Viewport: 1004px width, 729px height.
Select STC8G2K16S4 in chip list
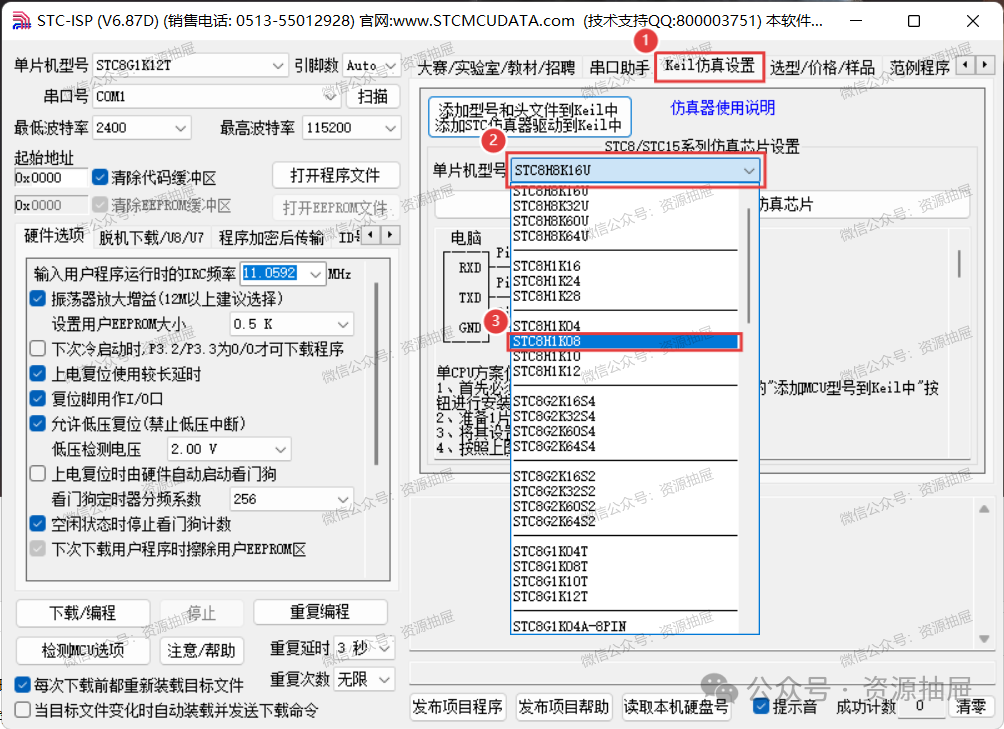coord(624,401)
